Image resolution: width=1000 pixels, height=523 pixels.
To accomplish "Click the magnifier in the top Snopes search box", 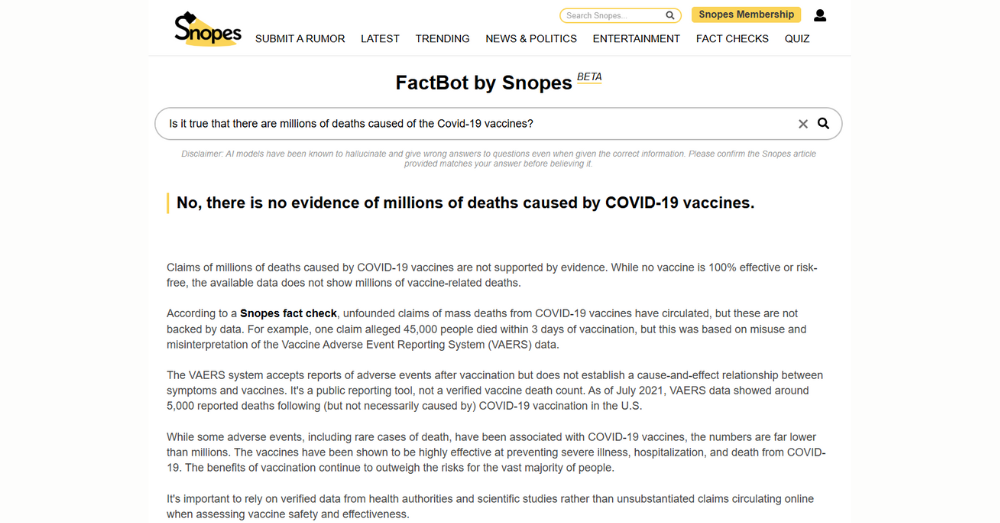I will [670, 16].
